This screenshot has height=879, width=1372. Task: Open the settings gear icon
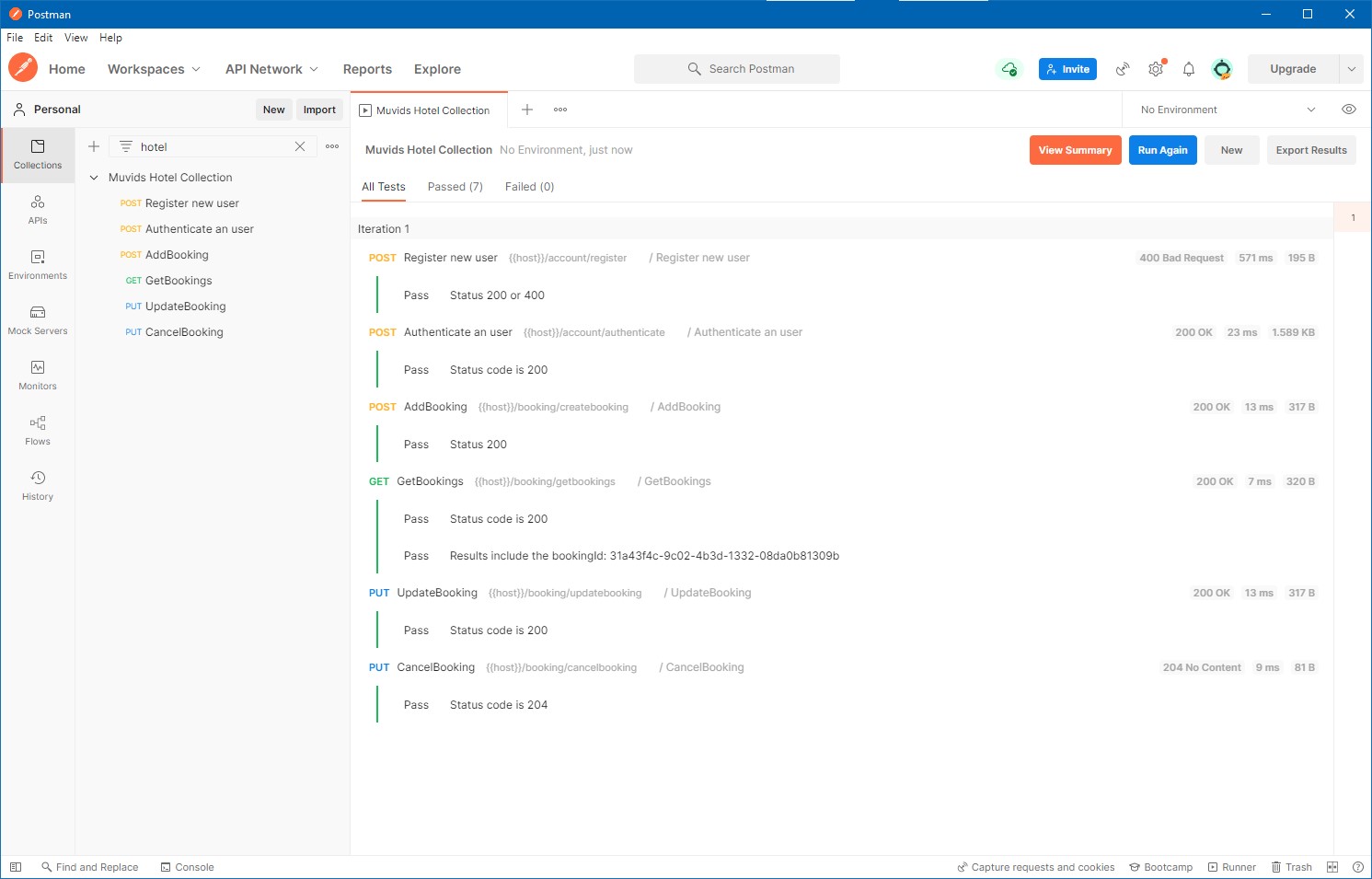[1156, 69]
